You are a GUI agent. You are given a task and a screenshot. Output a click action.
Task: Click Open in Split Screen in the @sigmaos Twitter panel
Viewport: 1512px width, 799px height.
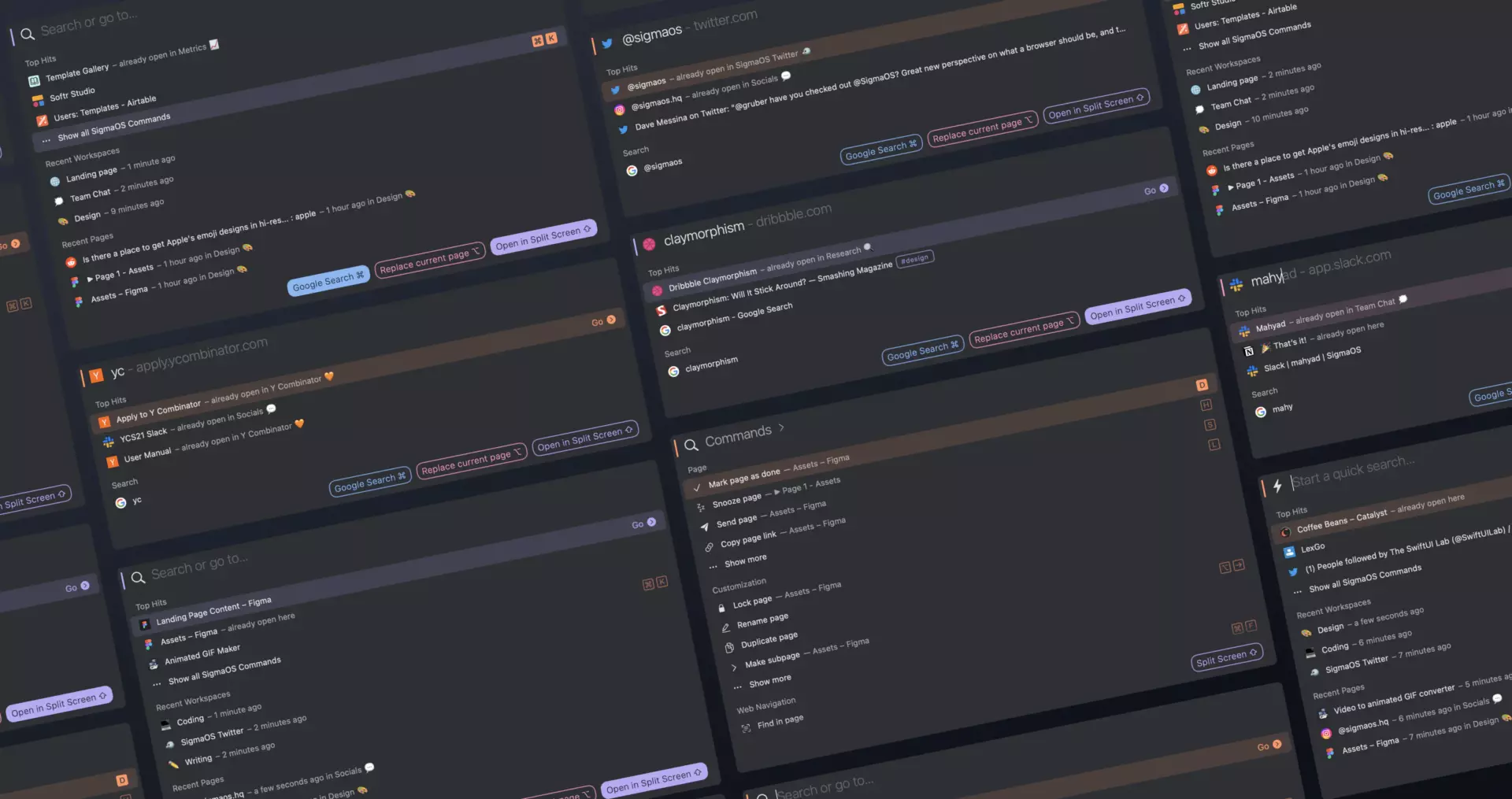pos(1095,108)
